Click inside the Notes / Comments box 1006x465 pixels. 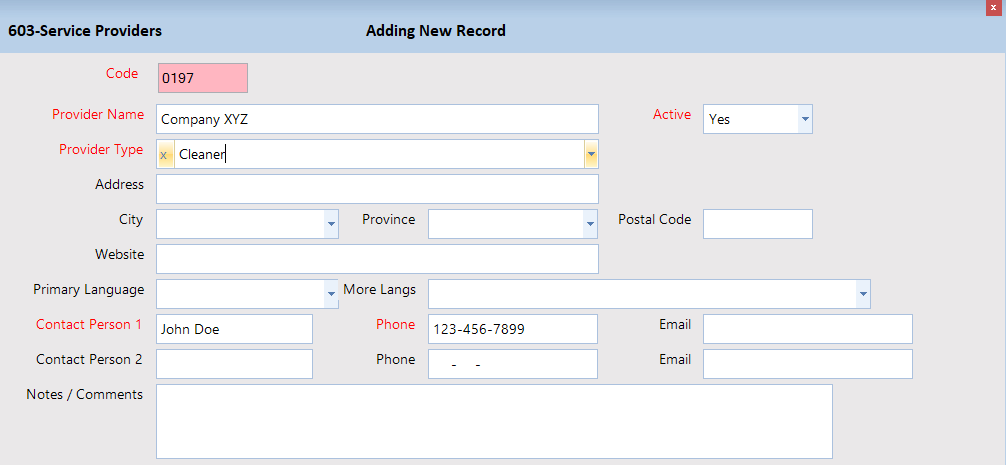coord(494,421)
